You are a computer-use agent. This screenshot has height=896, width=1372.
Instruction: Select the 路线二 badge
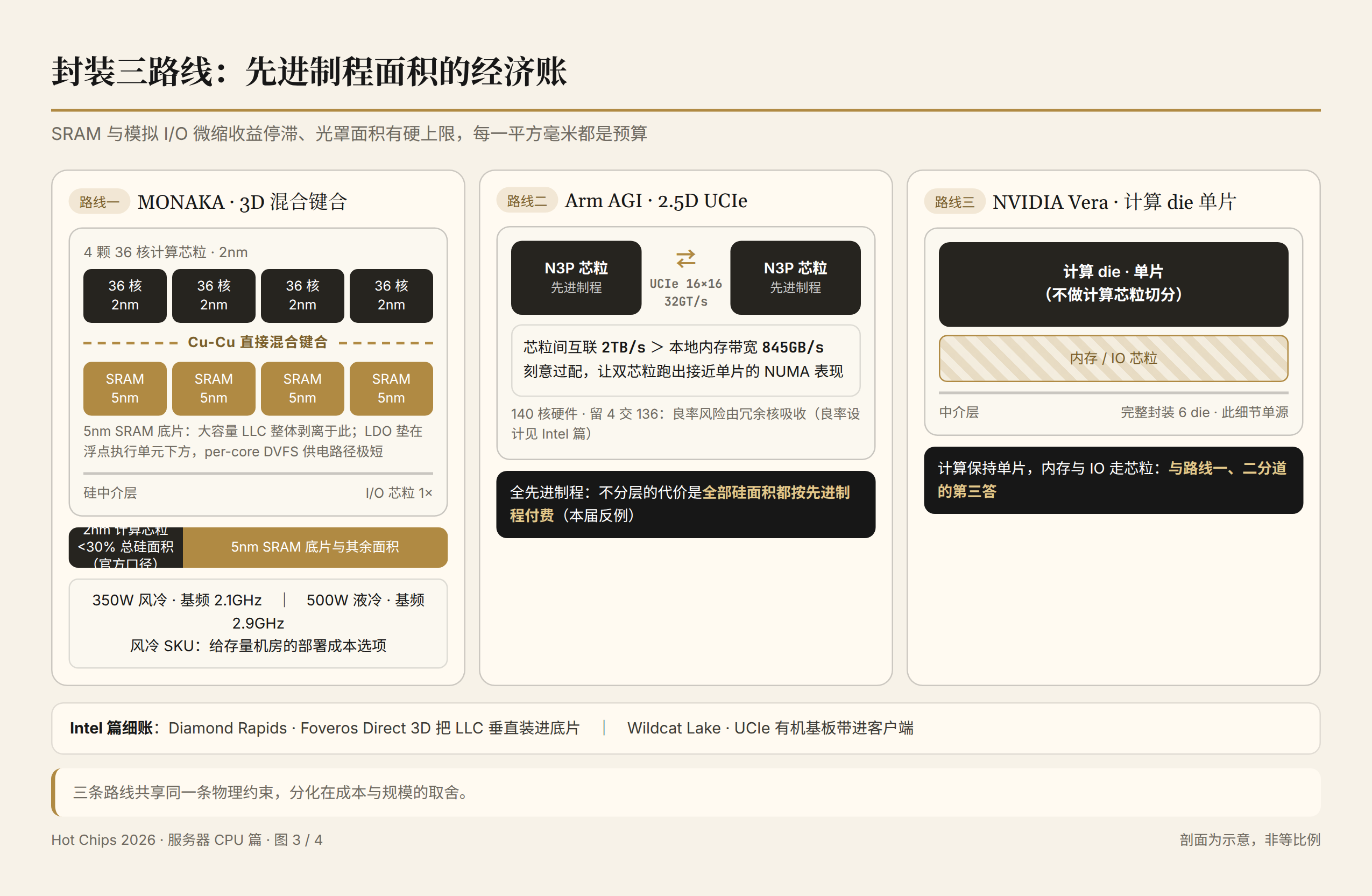527,201
